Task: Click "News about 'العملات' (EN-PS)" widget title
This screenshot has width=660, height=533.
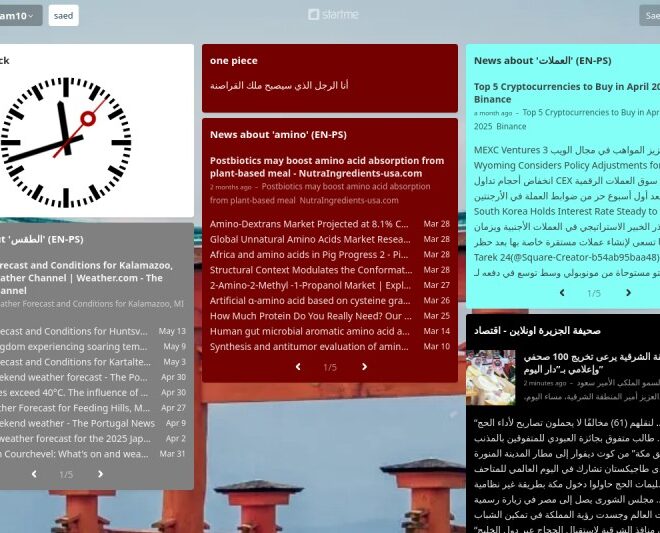Action: 543,61
